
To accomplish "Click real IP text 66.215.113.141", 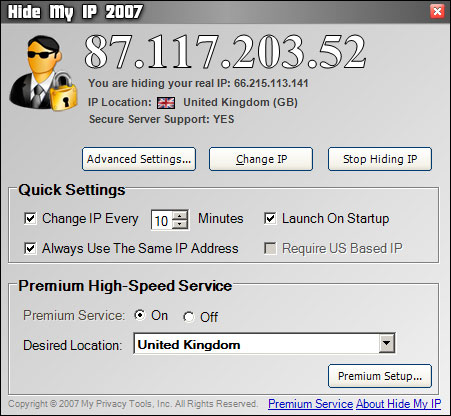I will [x=271, y=83].
